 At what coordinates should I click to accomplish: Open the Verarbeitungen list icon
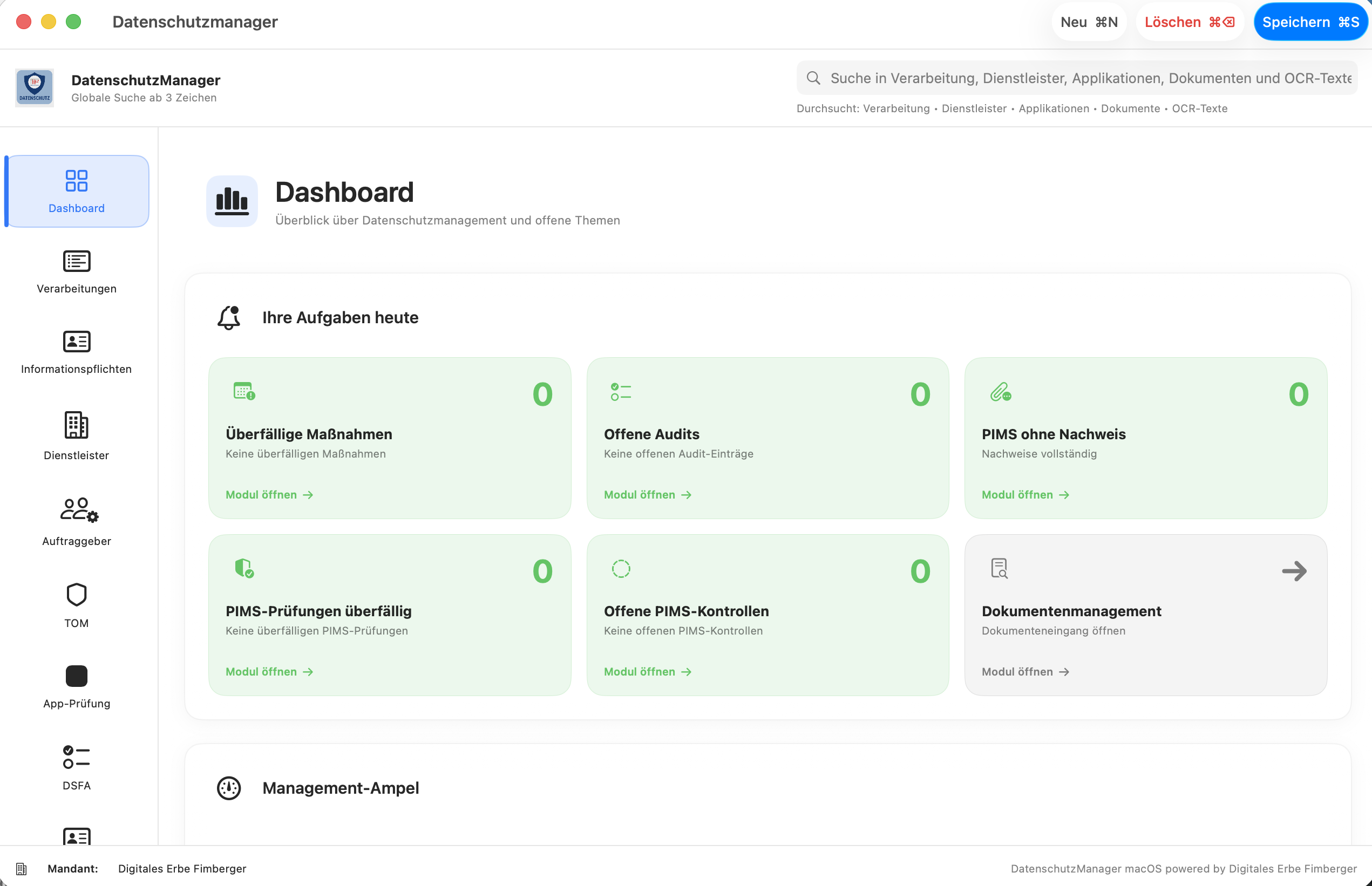coord(77,261)
